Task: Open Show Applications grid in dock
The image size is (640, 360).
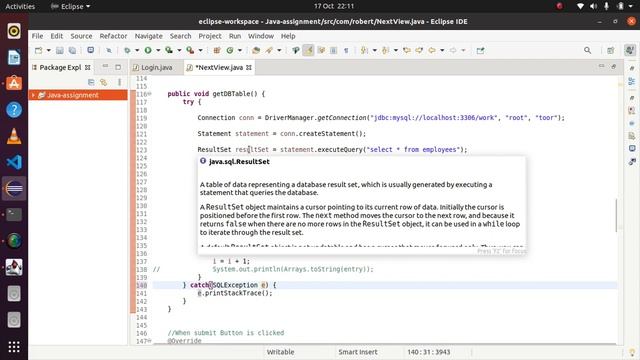Action: pyautogui.click(x=14, y=347)
